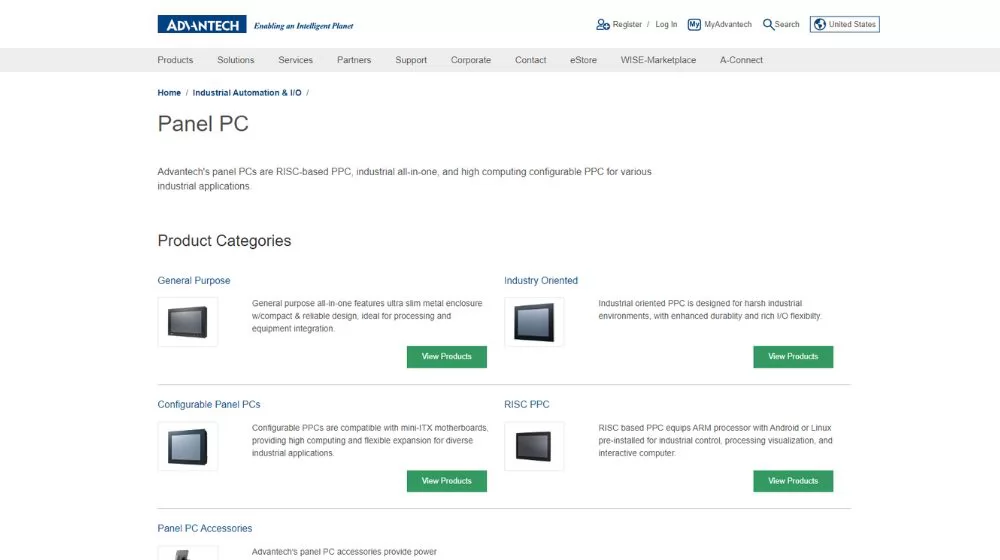The width and height of the screenshot is (1000, 560).
Task: Open the Partners menu
Action: pos(354,60)
